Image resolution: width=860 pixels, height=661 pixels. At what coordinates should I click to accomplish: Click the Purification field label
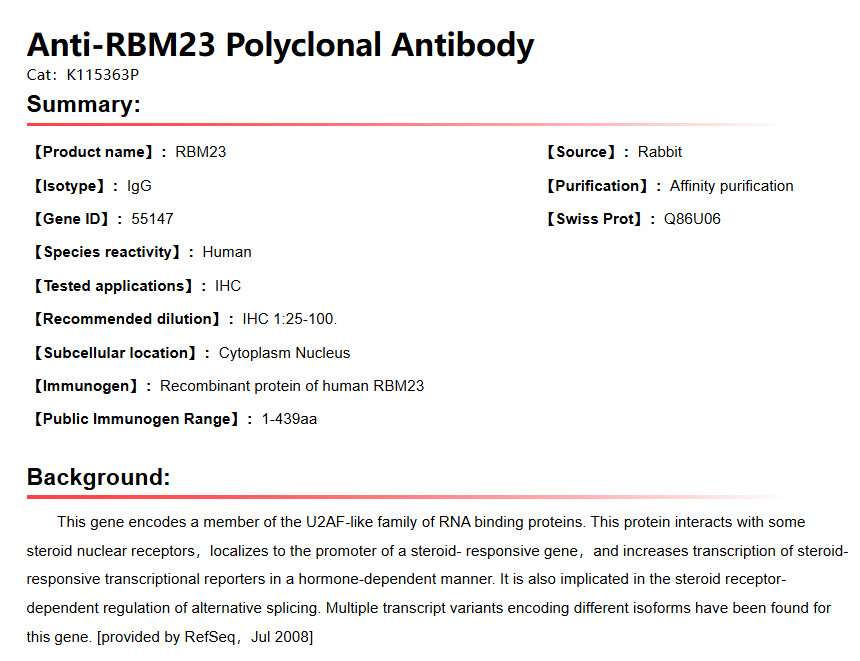point(596,186)
